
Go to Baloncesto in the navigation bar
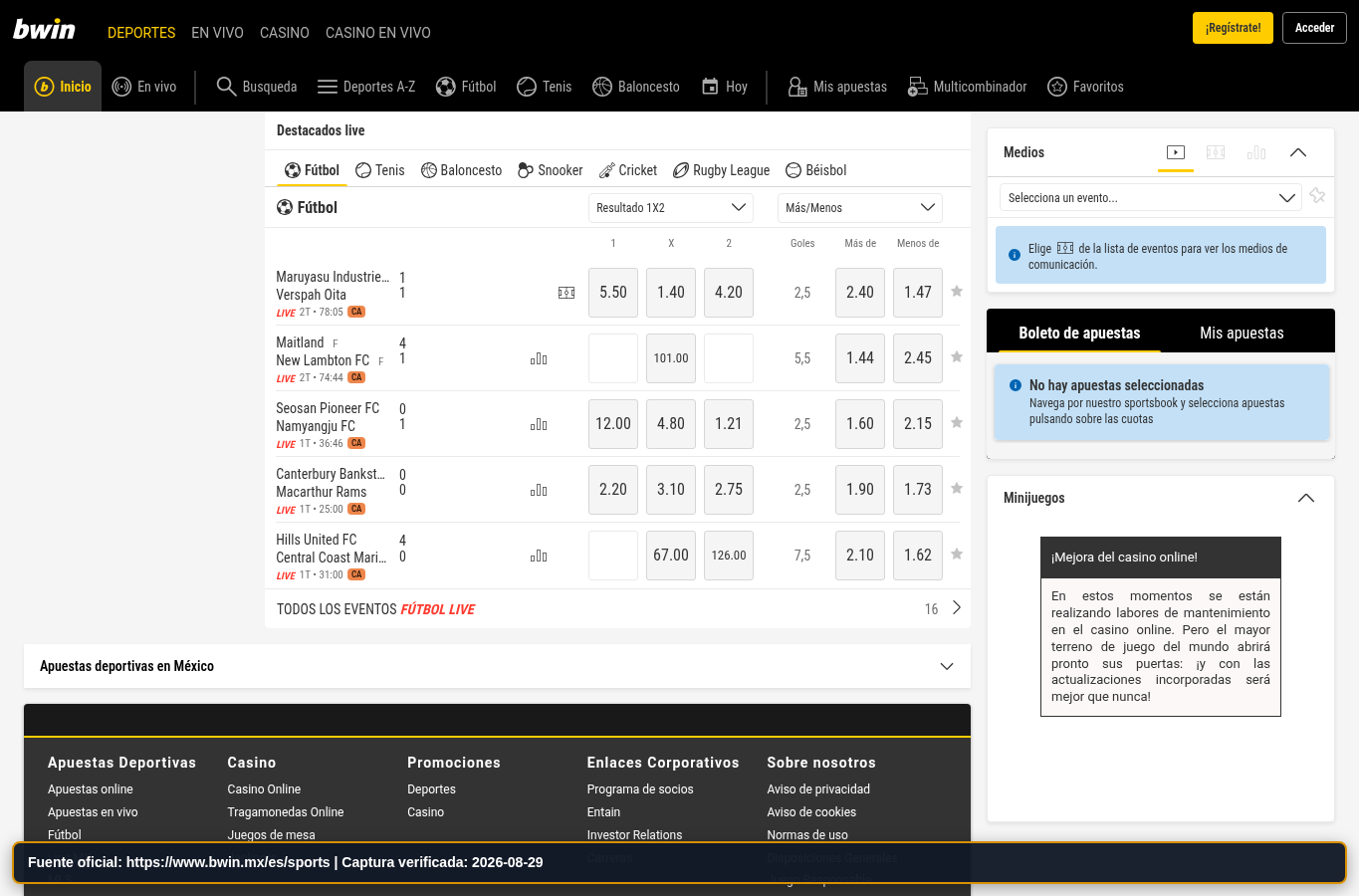pos(635,87)
